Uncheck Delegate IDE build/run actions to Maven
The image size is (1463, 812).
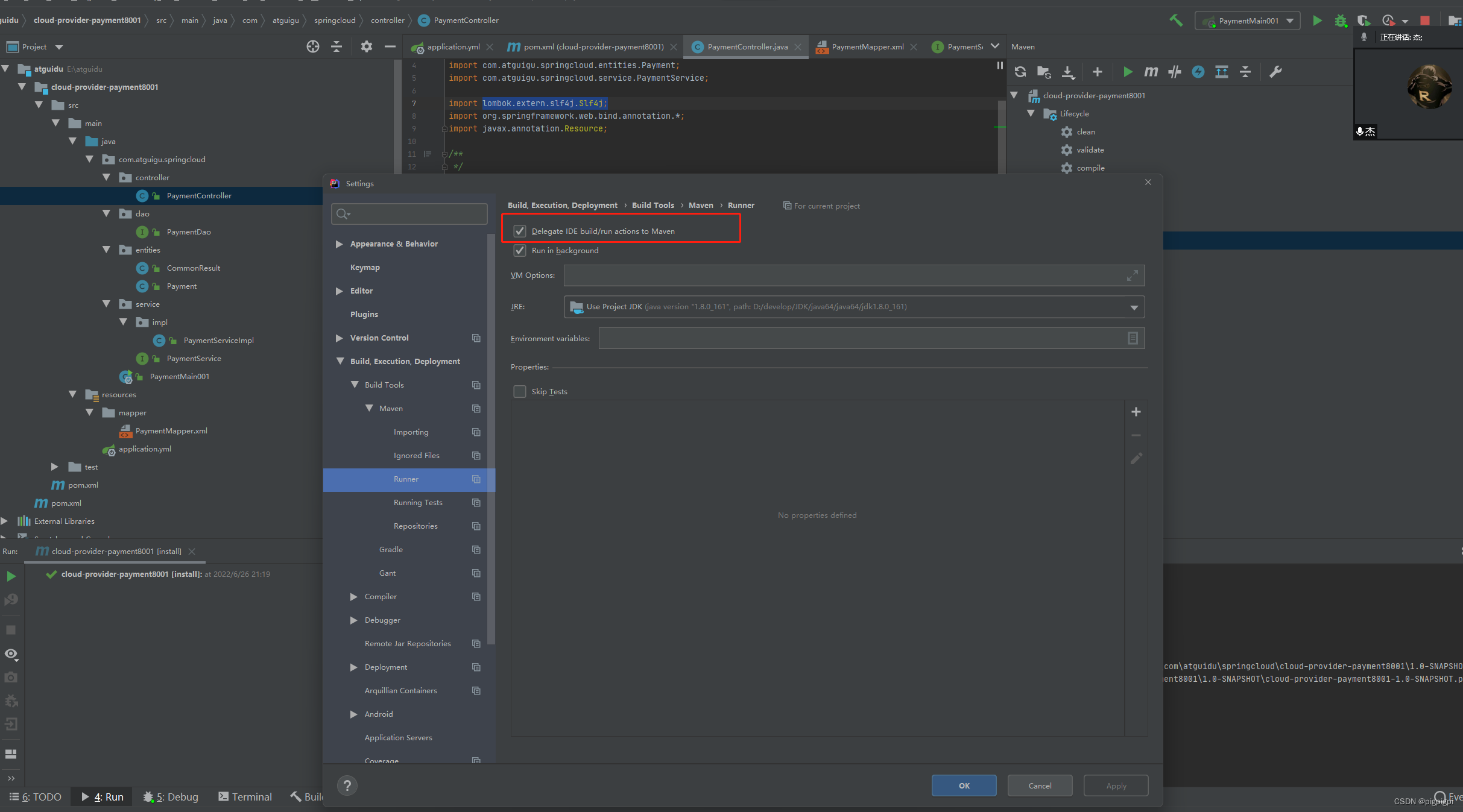[520, 231]
